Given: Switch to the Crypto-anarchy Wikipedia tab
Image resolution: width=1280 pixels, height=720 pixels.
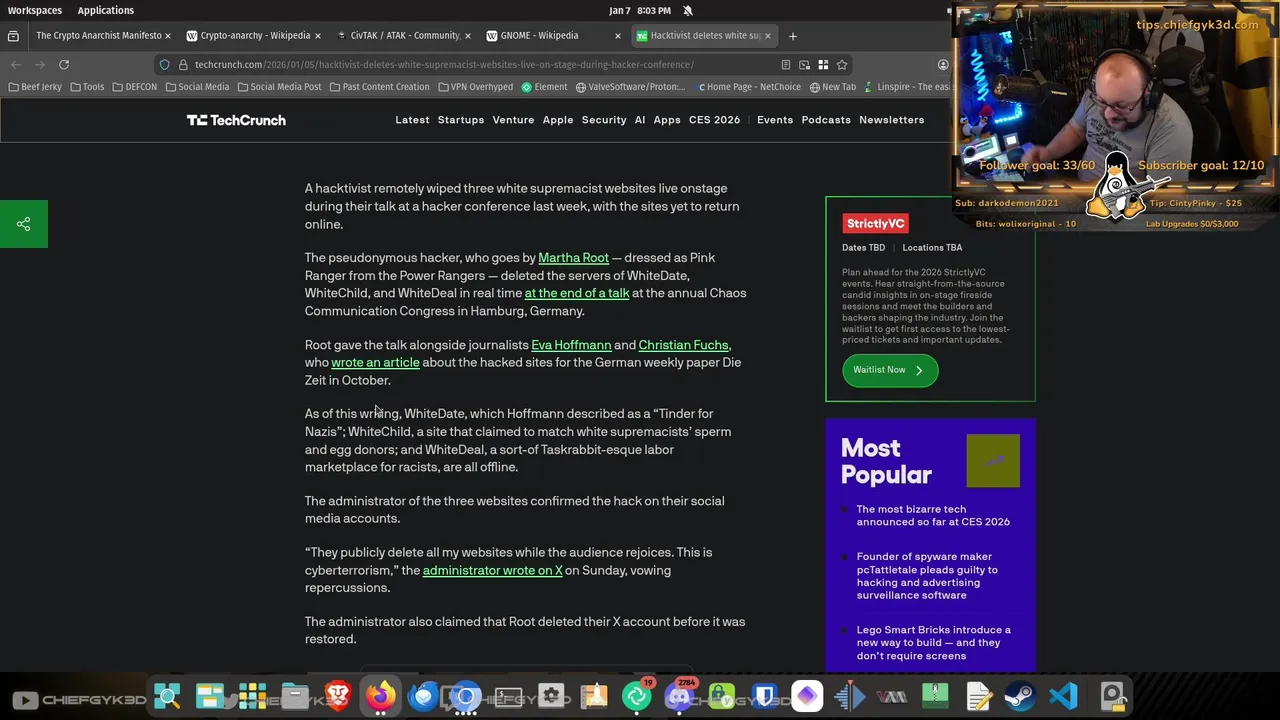Looking at the screenshot, I should click(x=254, y=36).
